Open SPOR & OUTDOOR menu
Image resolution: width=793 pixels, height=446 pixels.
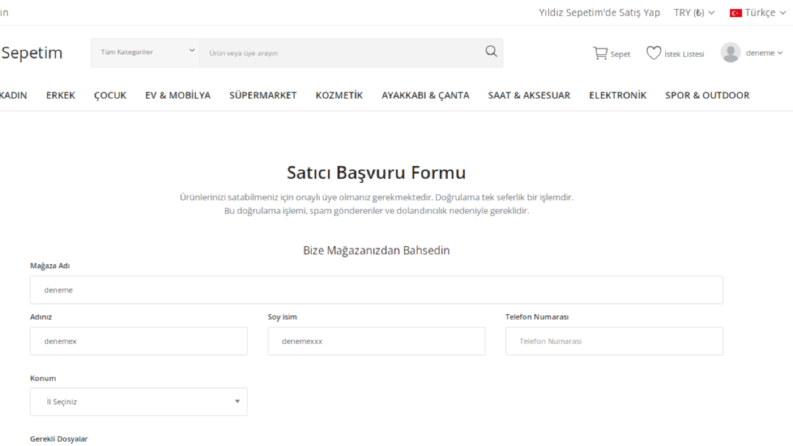pos(707,95)
